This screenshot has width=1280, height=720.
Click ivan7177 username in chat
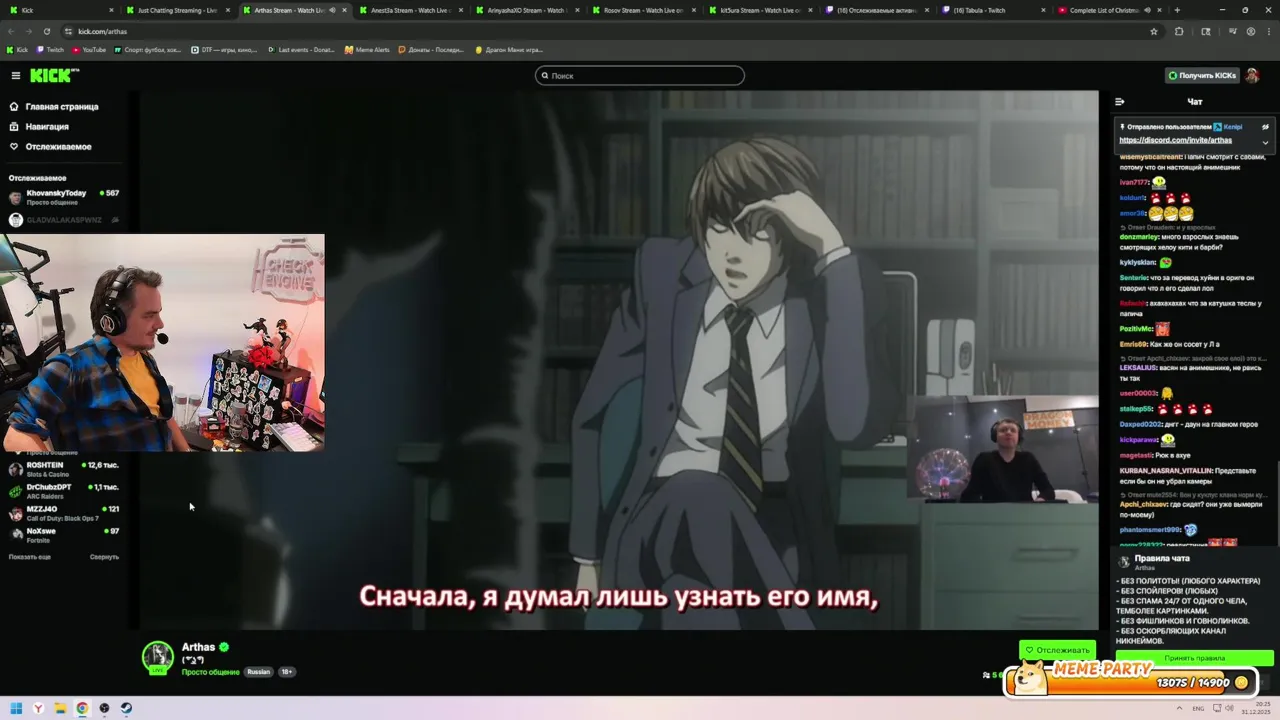1134,182
